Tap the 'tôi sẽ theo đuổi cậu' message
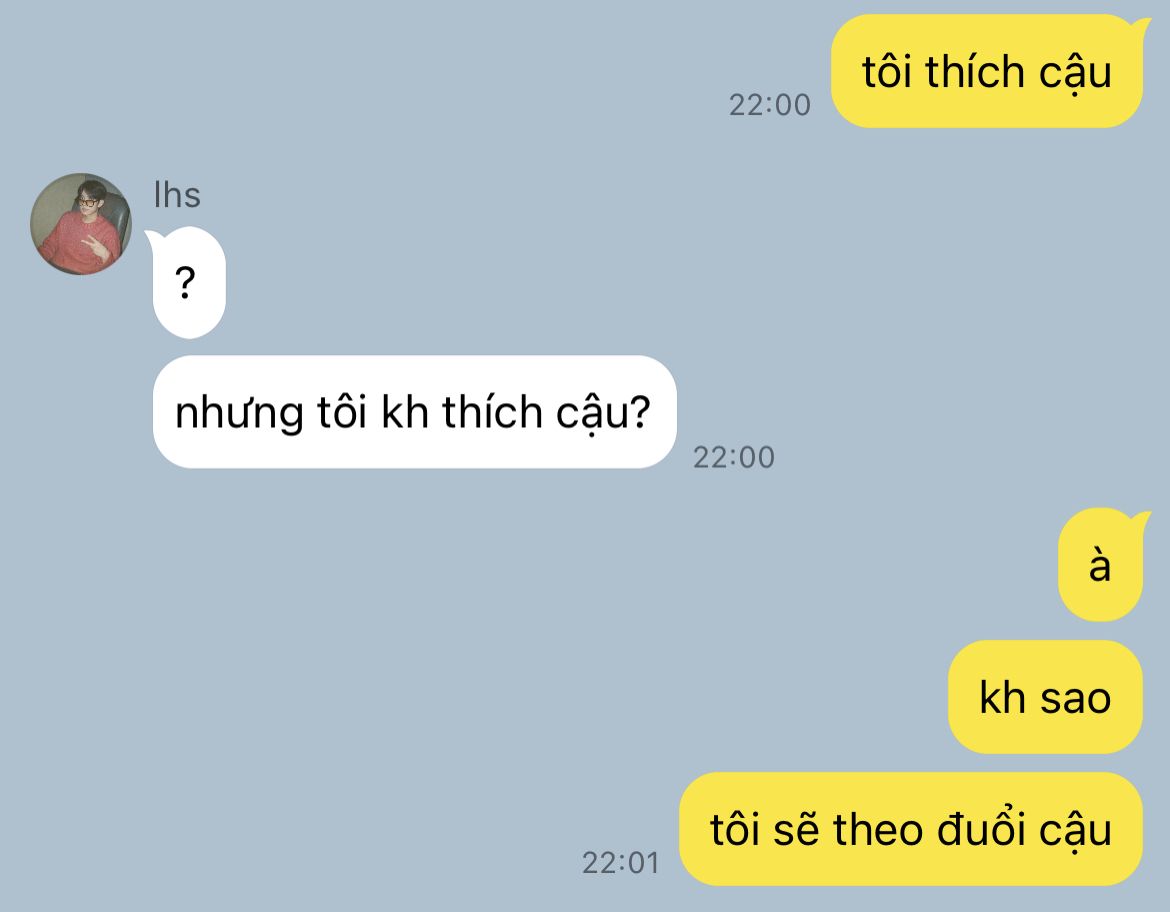The image size is (1170, 912). coord(911,829)
